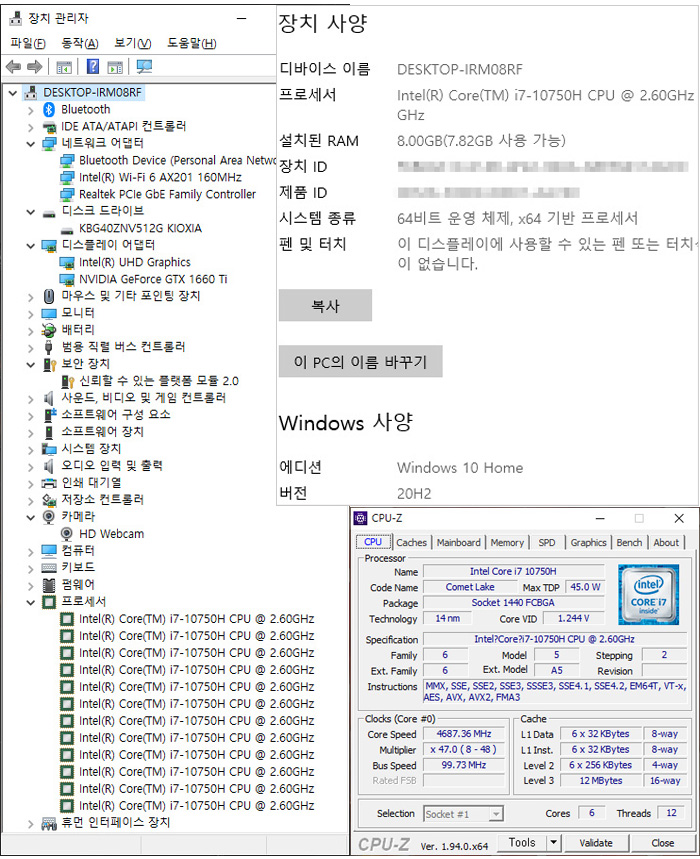Switch to the Memory tab in CPU-Z
700x859 pixels.
507,542
